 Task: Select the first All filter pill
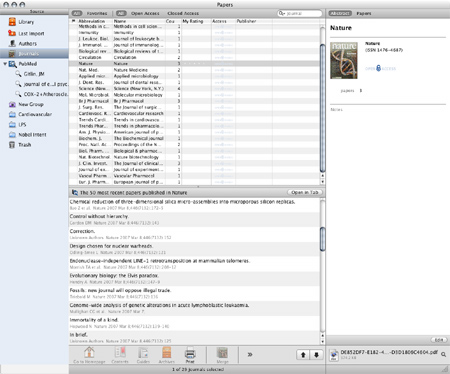(x=77, y=13)
